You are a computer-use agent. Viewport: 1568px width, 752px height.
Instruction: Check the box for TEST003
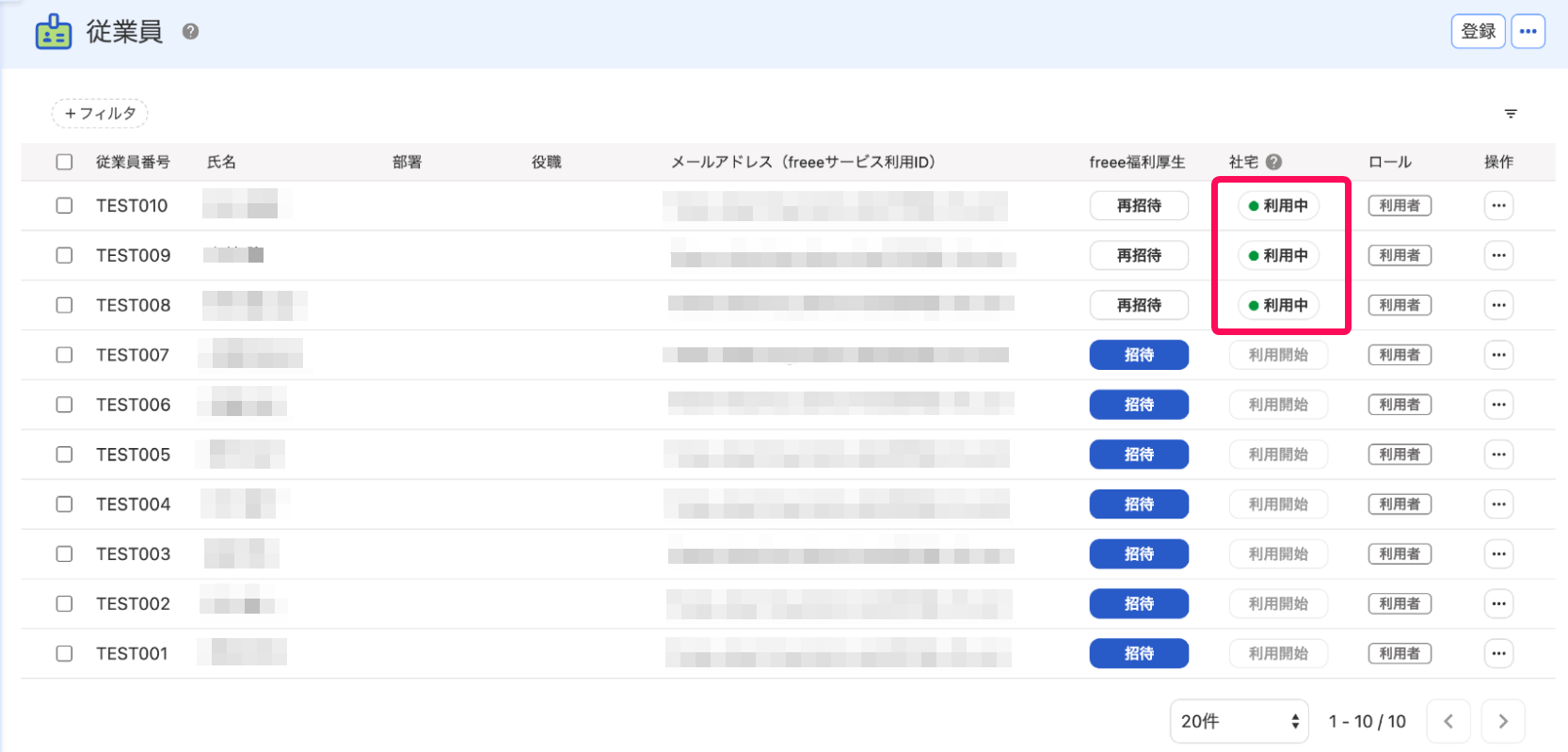64,554
